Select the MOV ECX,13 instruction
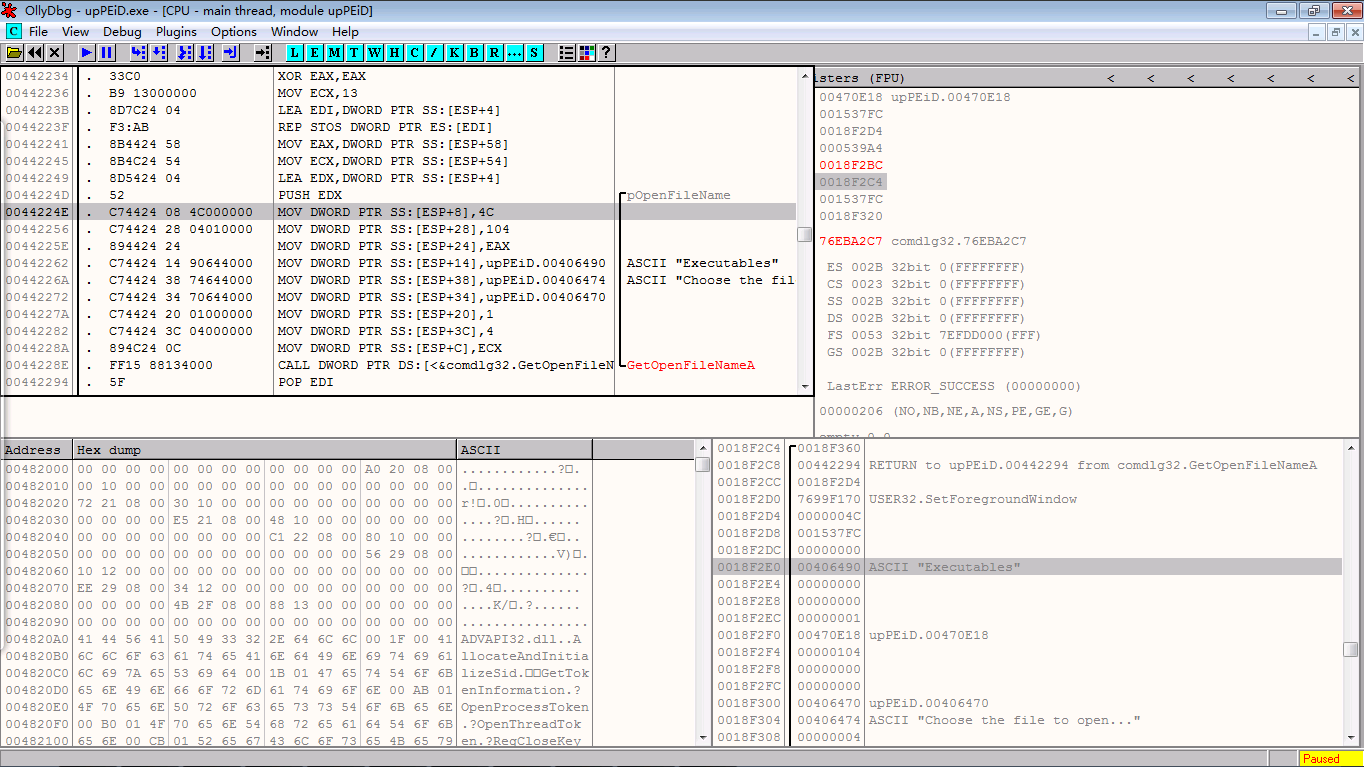1364x767 pixels. tap(400, 93)
